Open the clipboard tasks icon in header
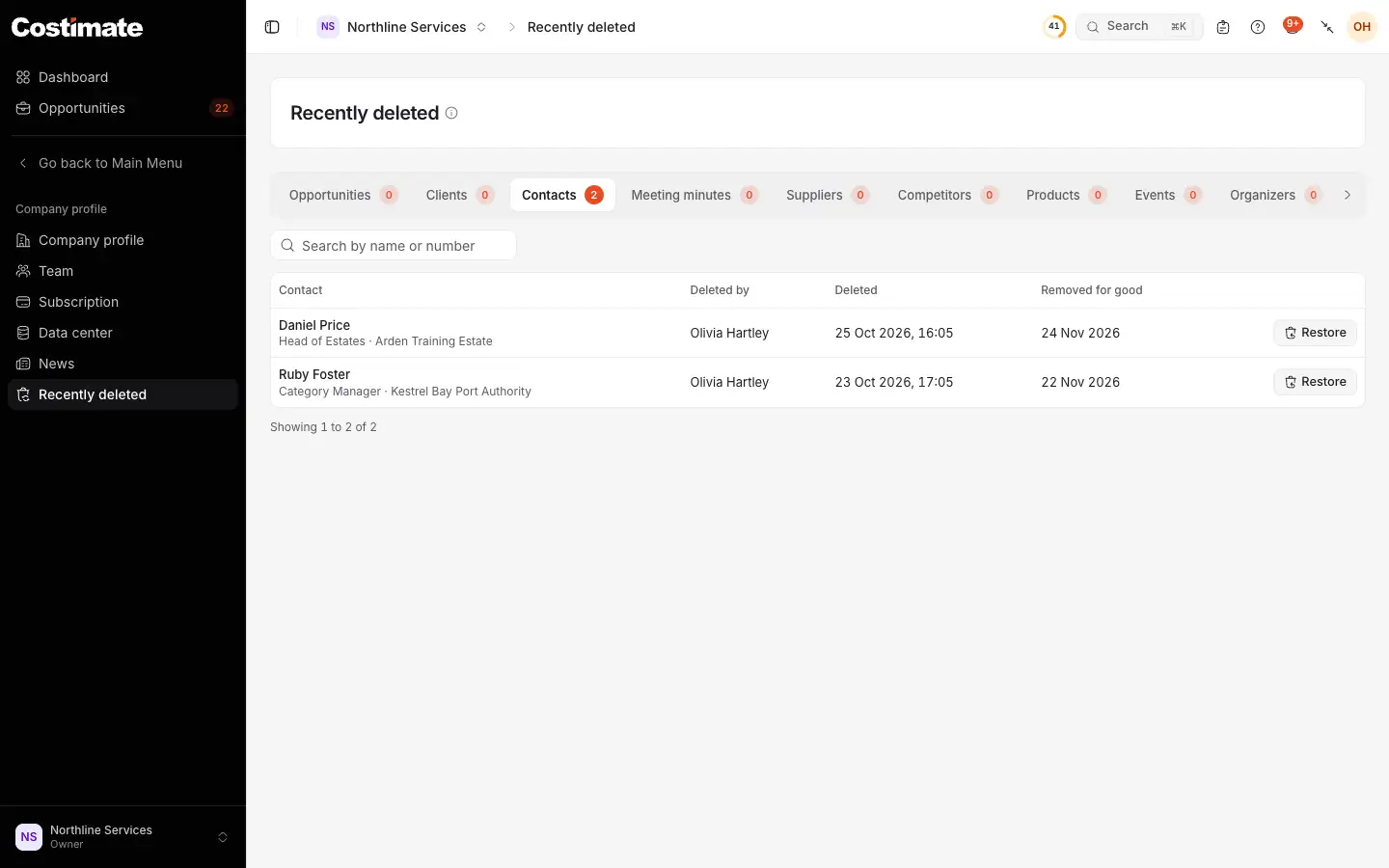1389x868 pixels. coord(1223,27)
